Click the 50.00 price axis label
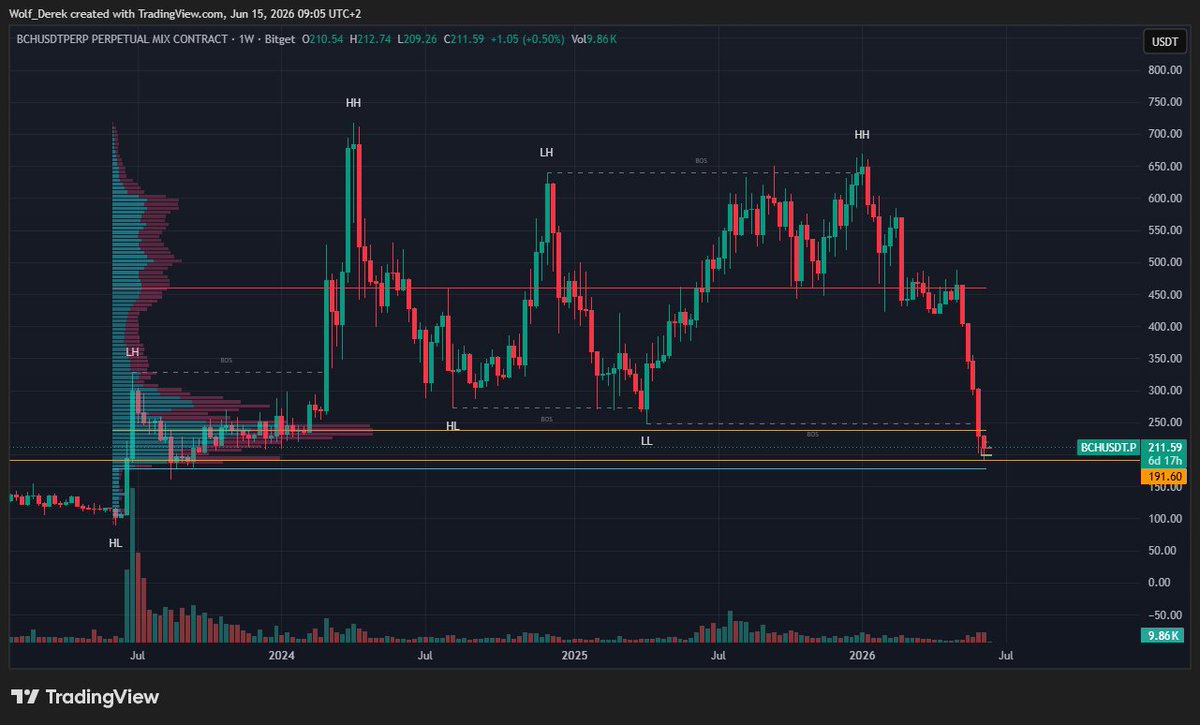1200x725 pixels. [x=1160, y=550]
